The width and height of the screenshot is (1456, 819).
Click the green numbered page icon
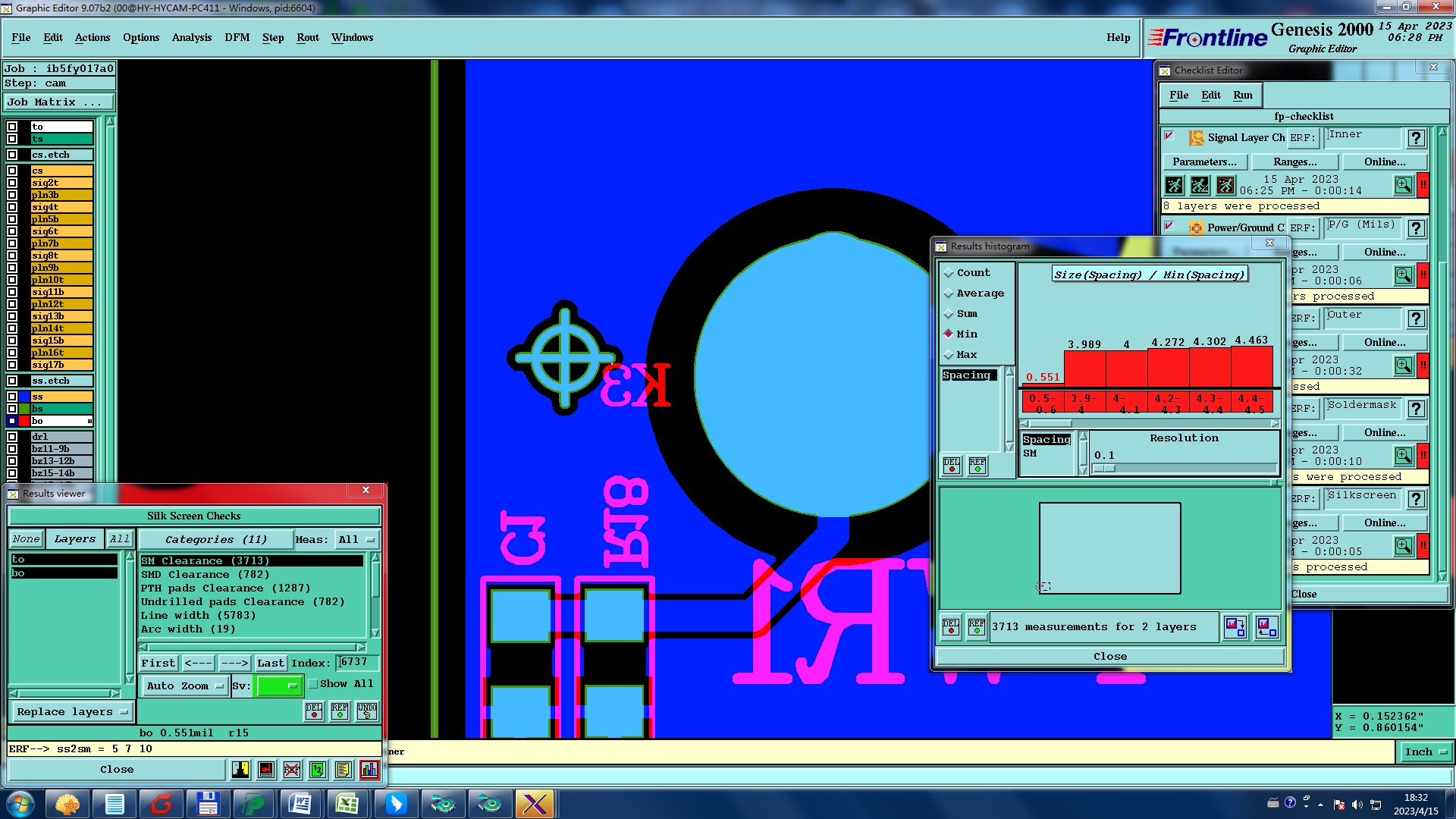point(318,770)
